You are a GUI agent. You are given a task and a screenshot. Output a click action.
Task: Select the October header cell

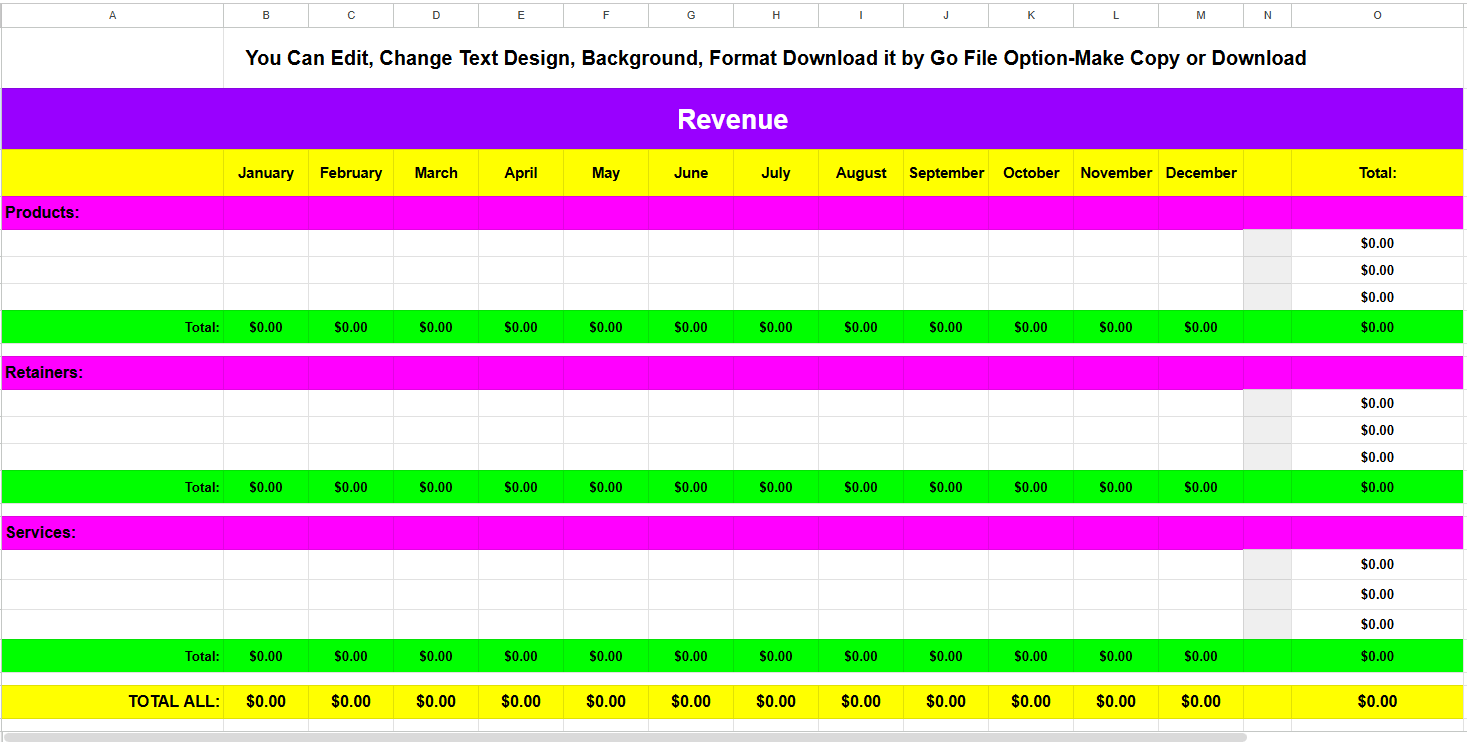(x=1031, y=173)
